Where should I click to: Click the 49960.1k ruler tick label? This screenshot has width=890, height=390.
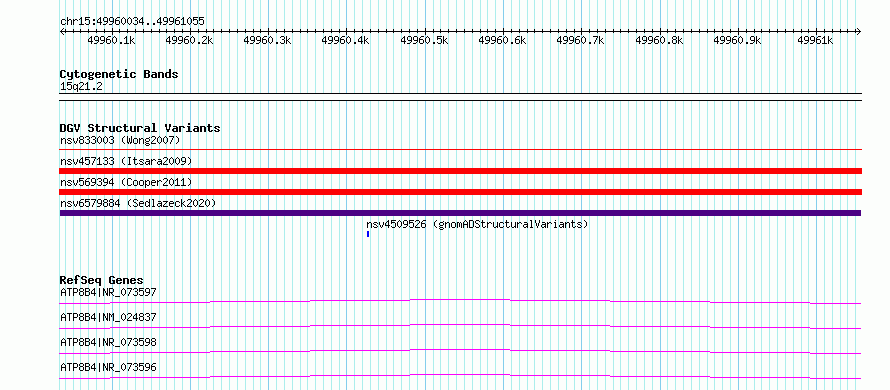pos(111,40)
